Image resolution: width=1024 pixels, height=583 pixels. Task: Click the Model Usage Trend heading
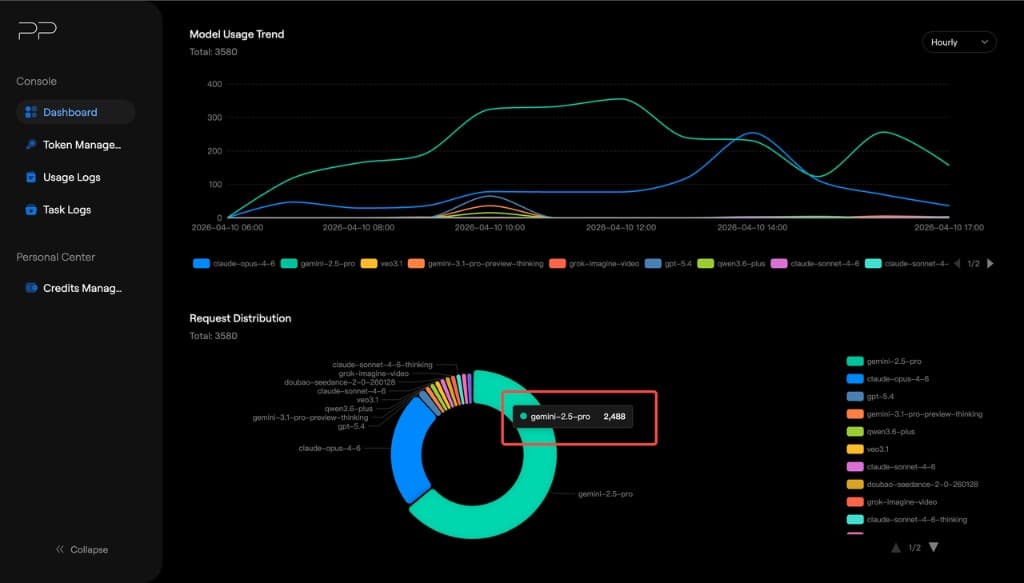[236, 35]
